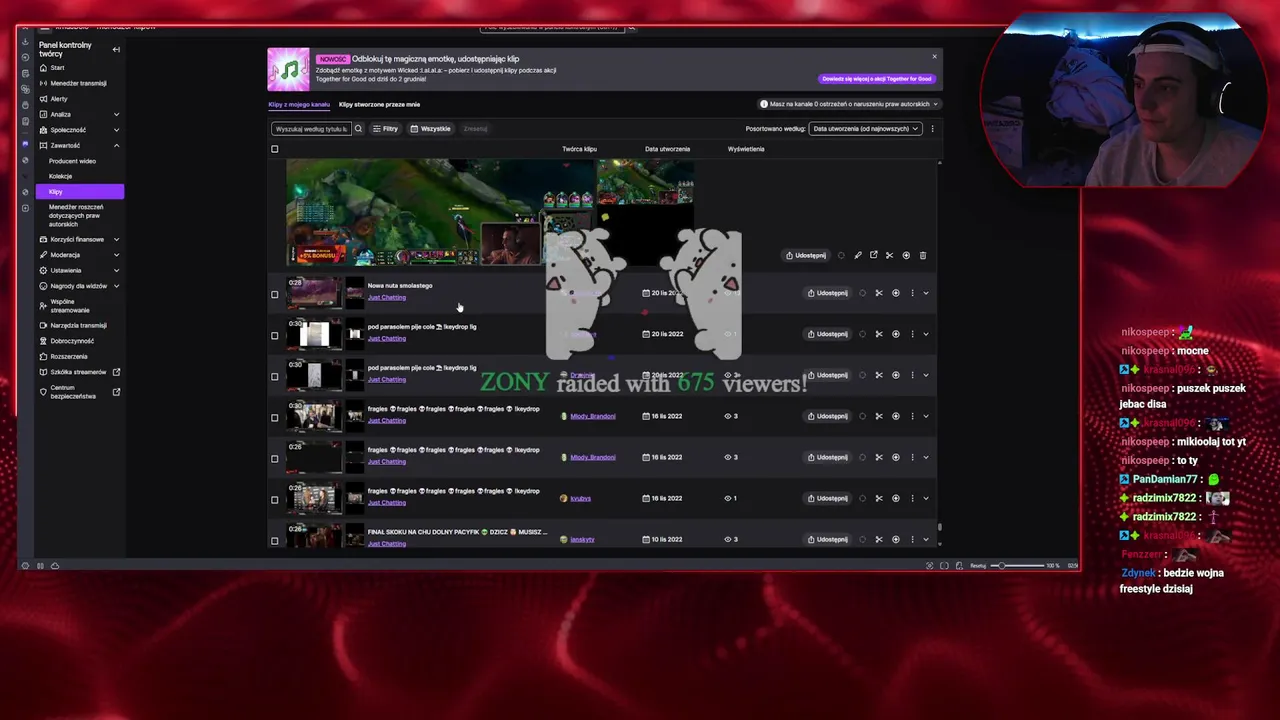Close the emote promo banner
The height and width of the screenshot is (720, 1280).
(934, 56)
